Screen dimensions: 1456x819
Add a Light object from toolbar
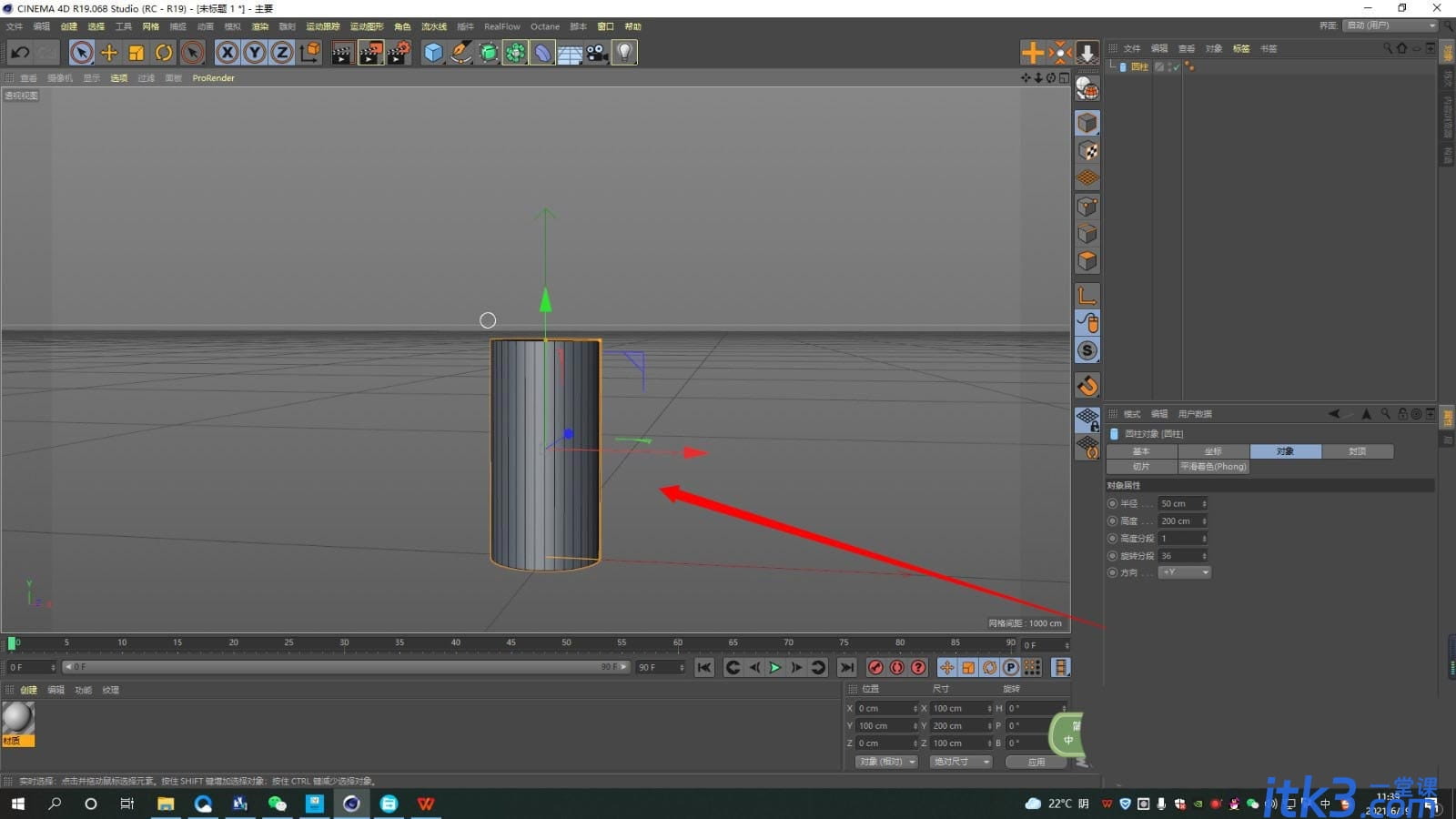[624, 53]
